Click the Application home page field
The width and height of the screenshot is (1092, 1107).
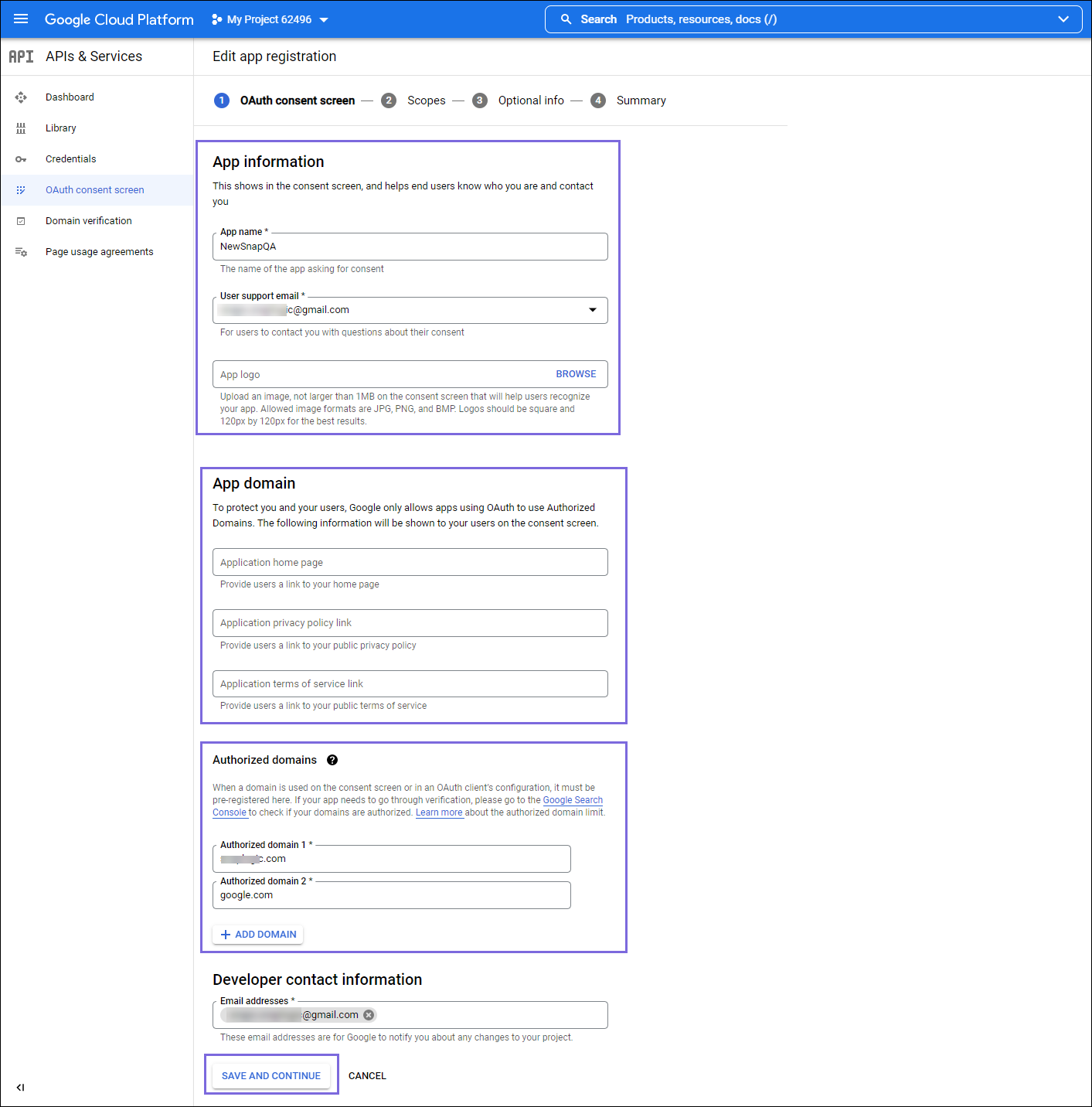click(410, 562)
